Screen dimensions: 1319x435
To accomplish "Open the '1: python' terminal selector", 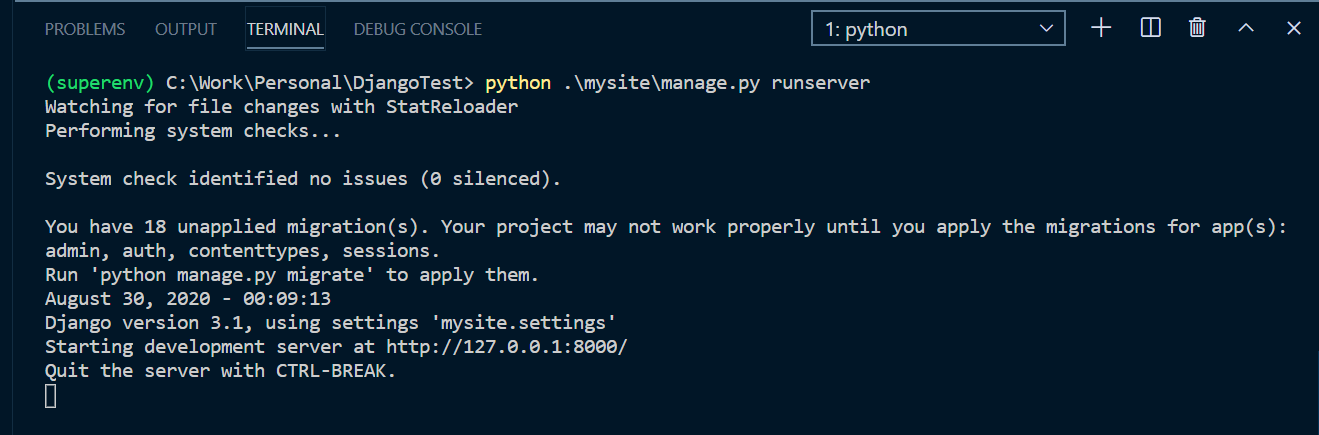I will point(938,29).
